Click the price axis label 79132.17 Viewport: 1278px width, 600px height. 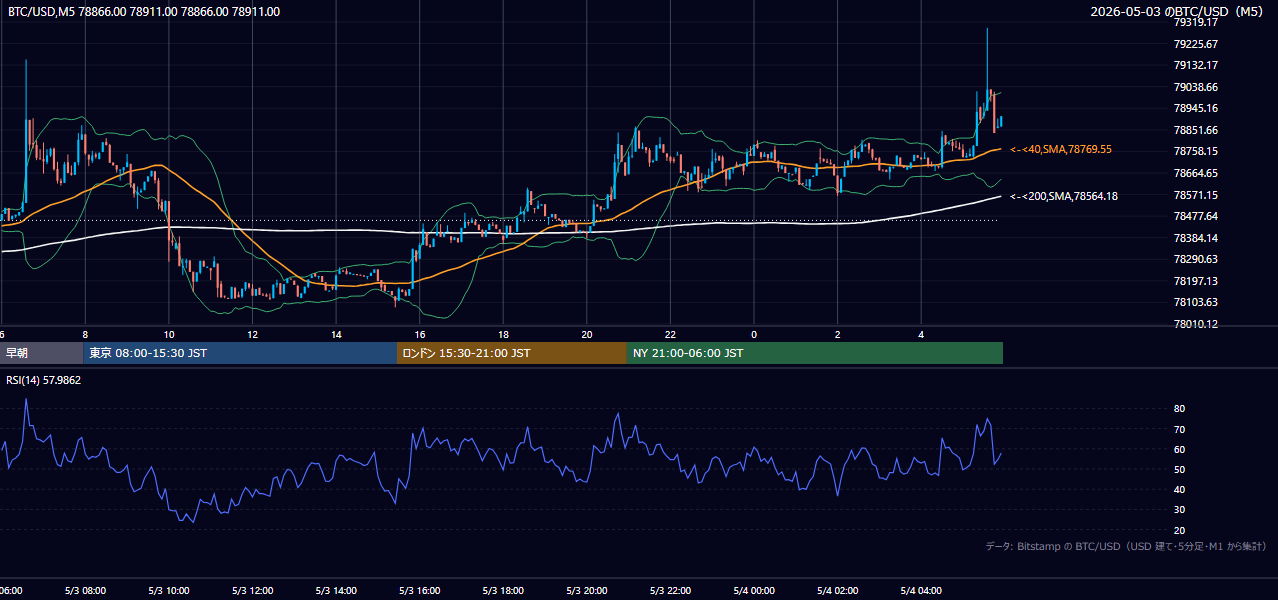coord(1195,65)
